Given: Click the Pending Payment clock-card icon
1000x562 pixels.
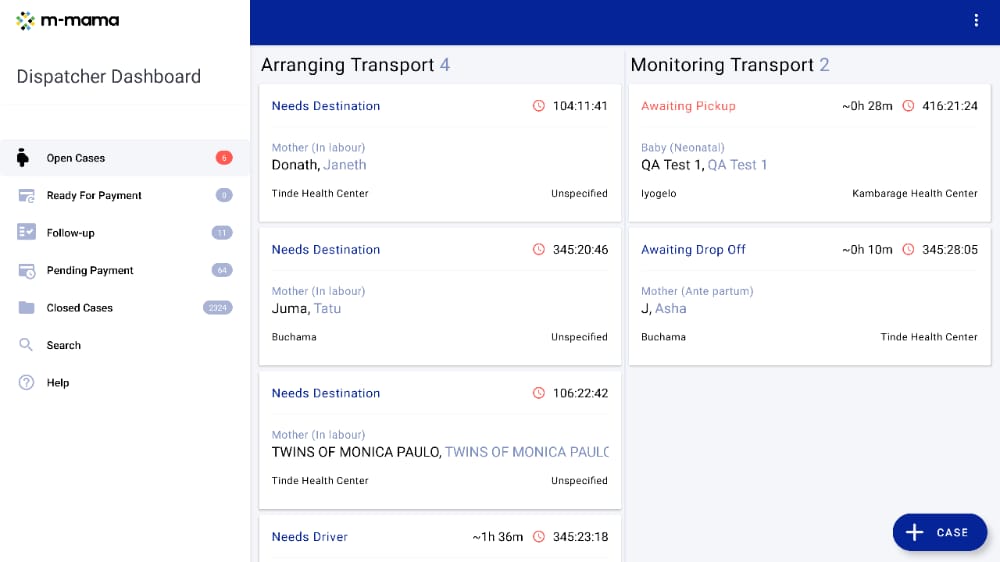Looking at the screenshot, I should (x=26, y=271).
